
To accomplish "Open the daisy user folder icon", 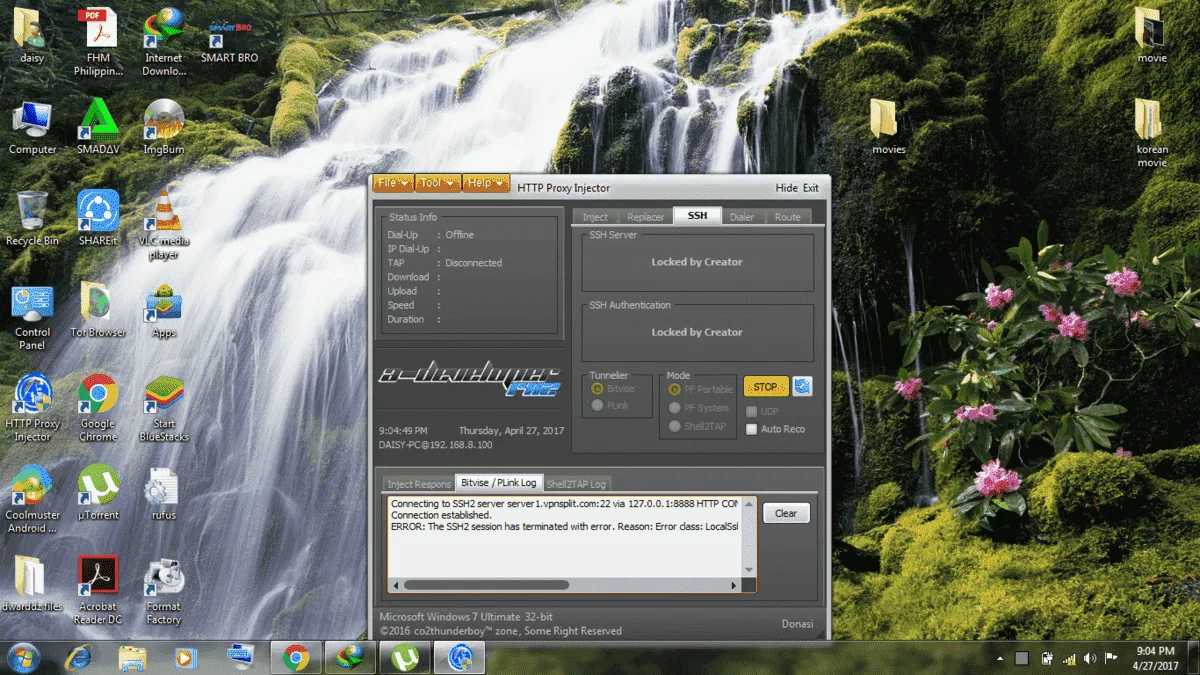I will point(31,37).
